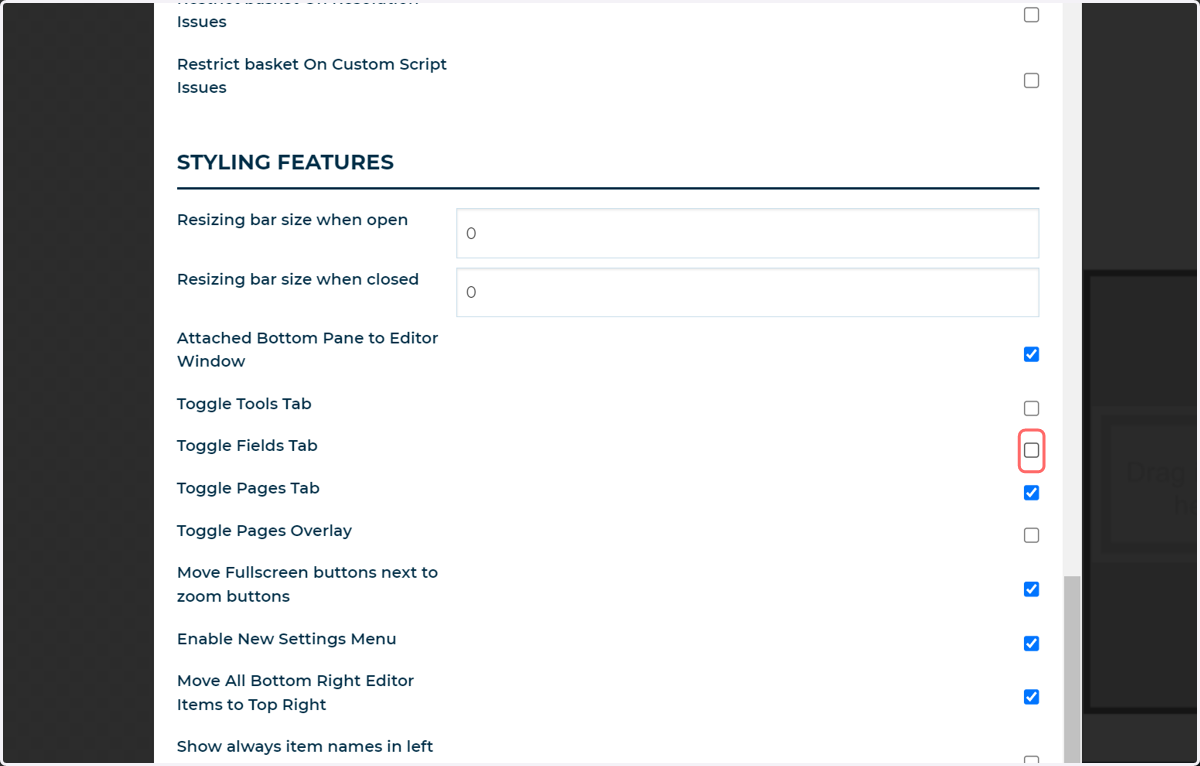
Task: Click the Attached Bottom Pane to Editor label
Action: [307, 350]
